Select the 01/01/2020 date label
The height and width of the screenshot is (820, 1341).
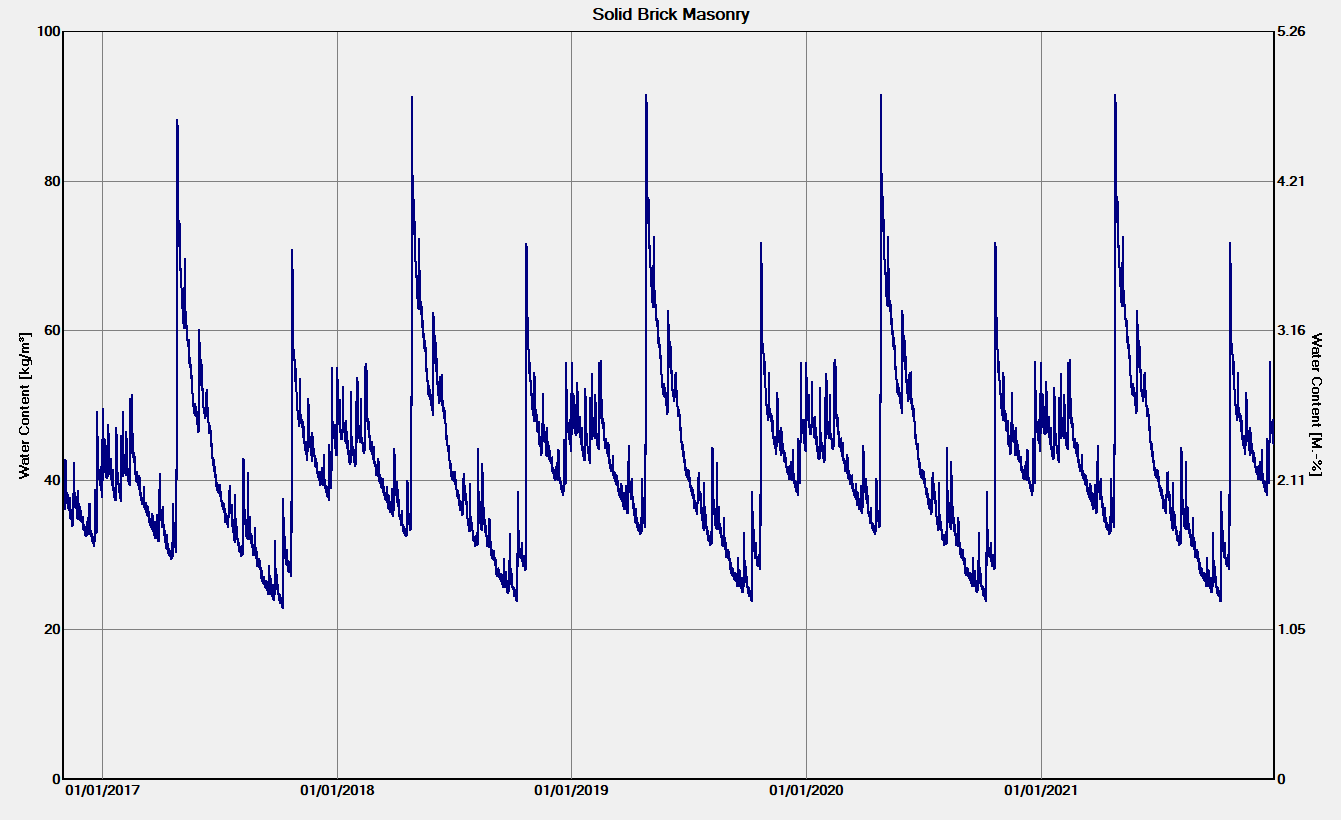tap(807, 791)
